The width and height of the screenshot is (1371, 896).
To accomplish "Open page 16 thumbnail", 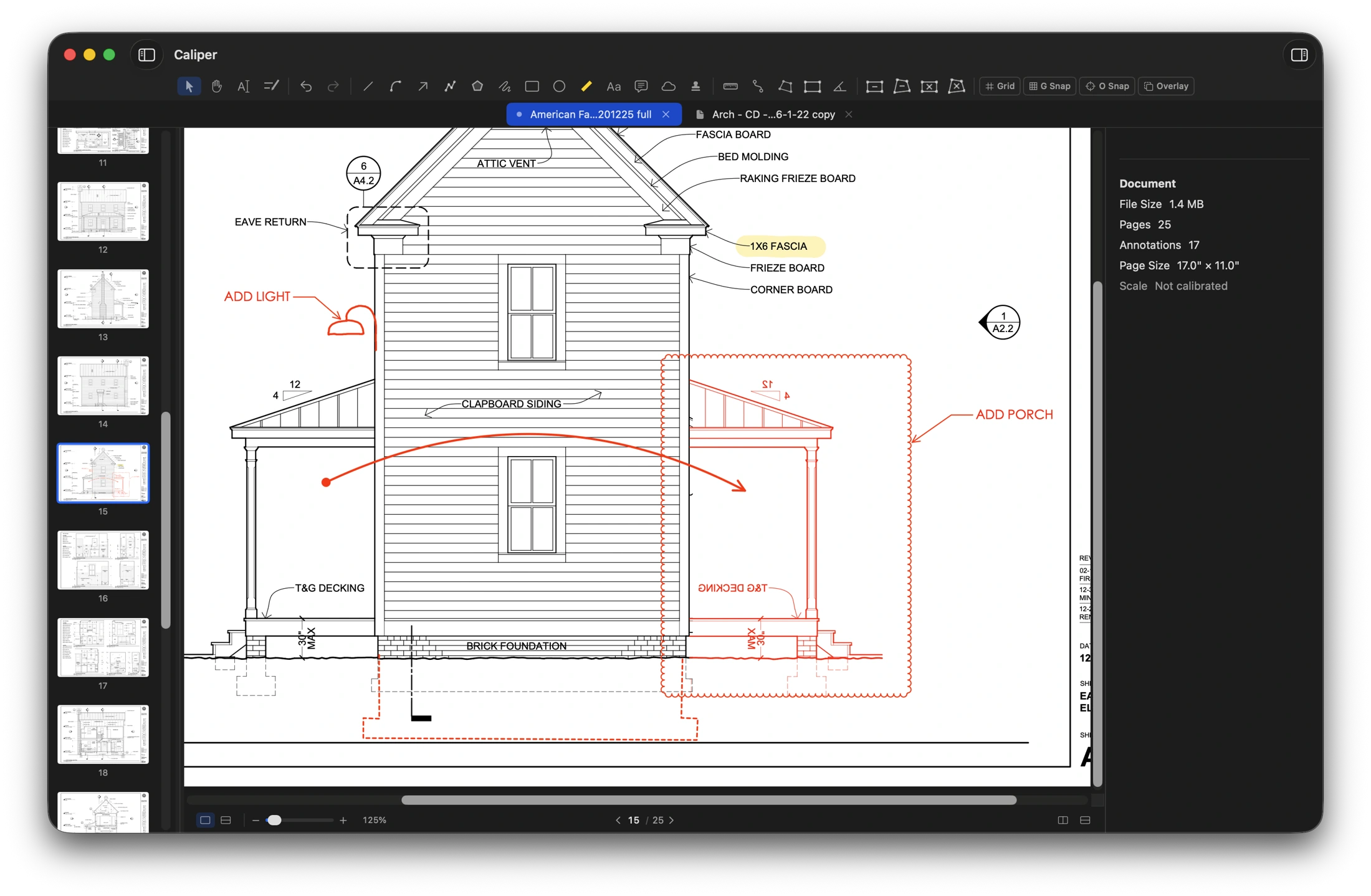I will (x=103, y=560).
